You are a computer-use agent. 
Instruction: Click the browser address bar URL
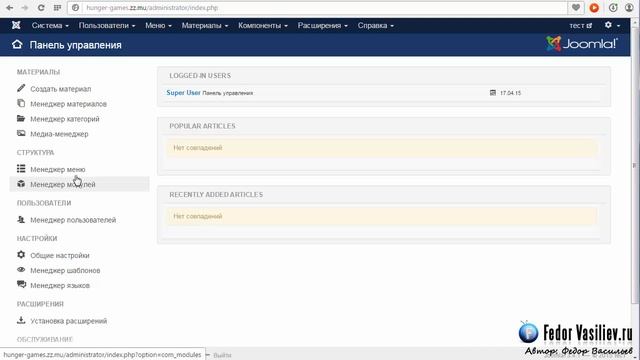152,8
